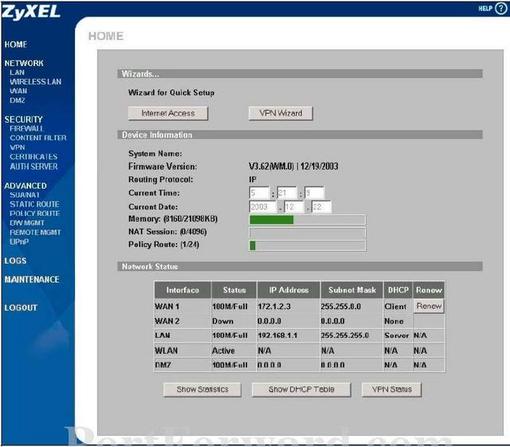Click the Current Time seconds field
The width and height of the screenshot is (510, 447).
pos(314,193)
